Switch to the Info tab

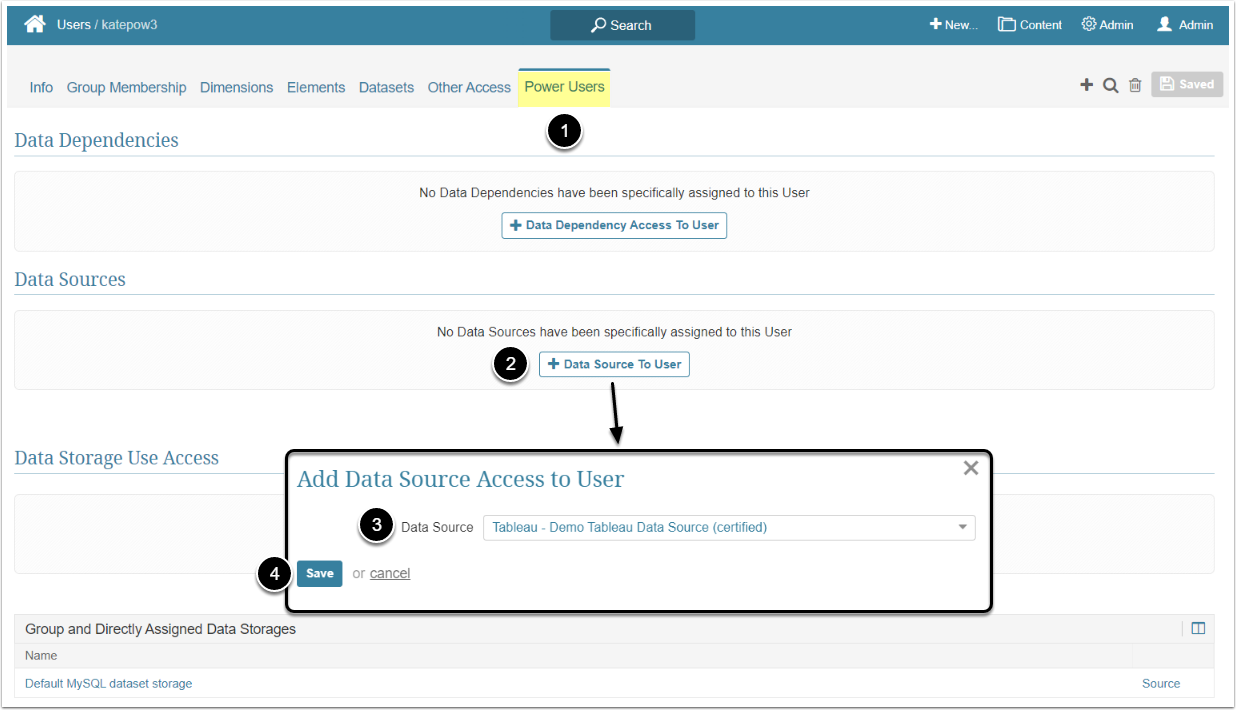click(41, 88)
